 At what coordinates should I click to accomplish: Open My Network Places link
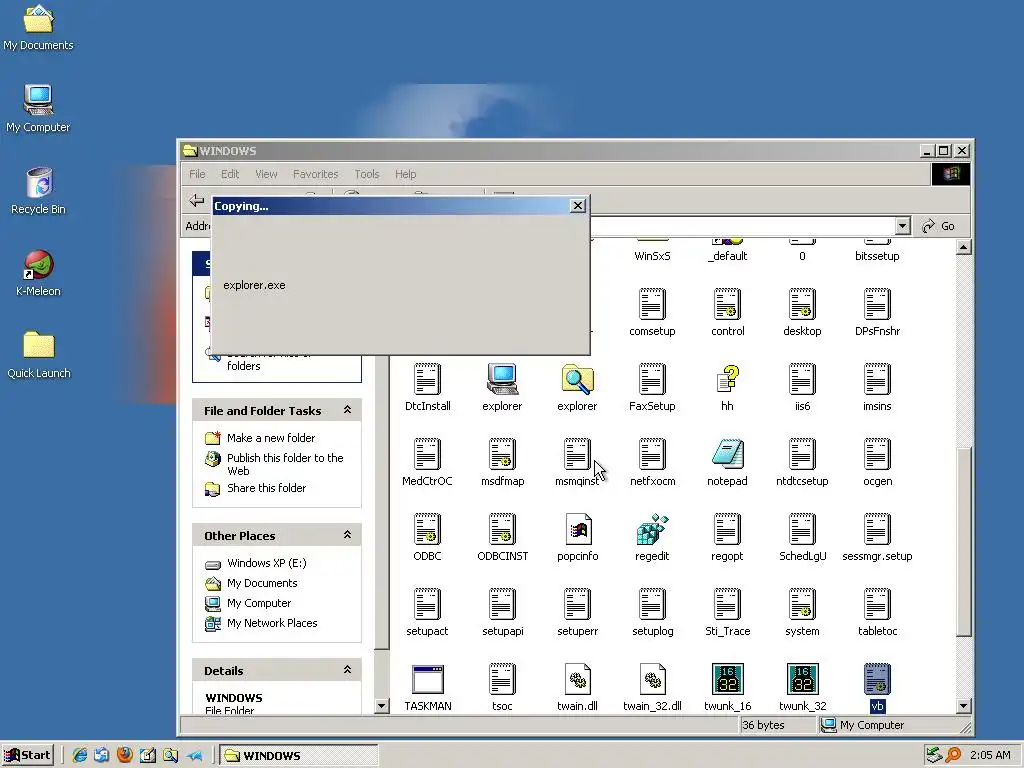[272, 623]
